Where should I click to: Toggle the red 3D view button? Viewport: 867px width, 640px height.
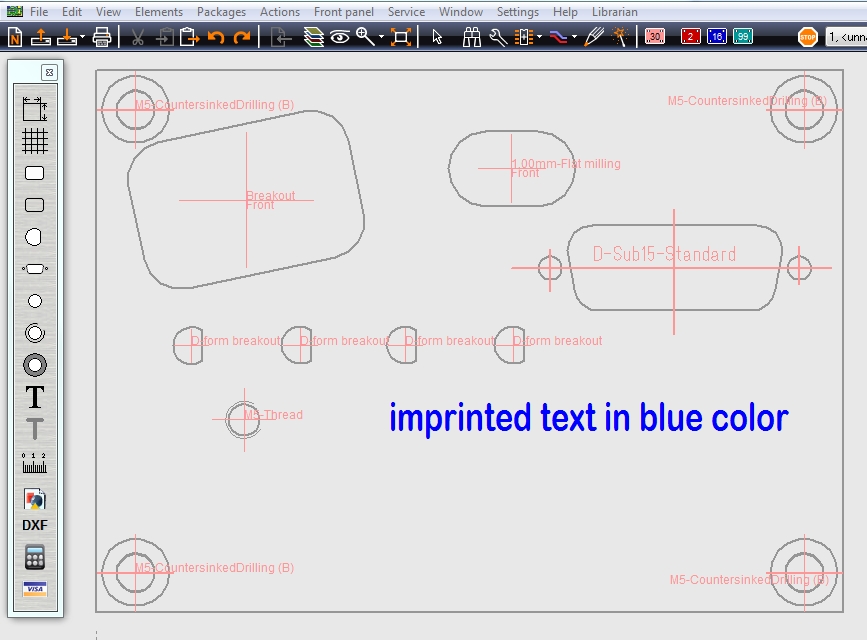(x=655, y=37)
